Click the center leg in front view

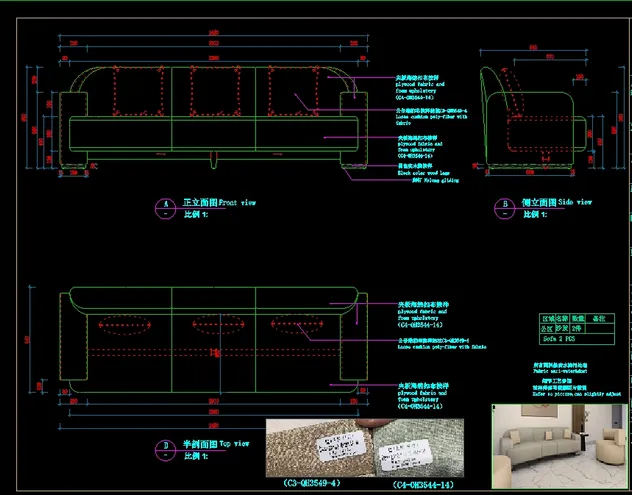[x=214, y=160]
